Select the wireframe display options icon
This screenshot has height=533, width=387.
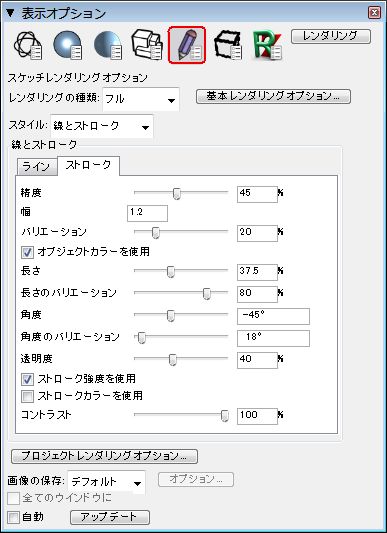pyautogui.click(x=28, y=46)
